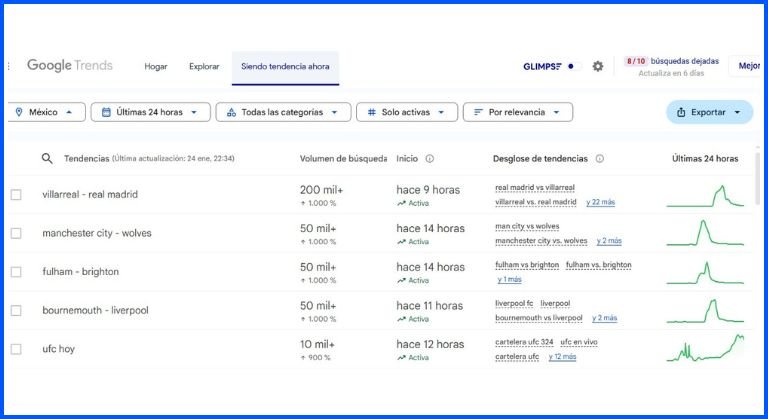Image resolution: width=768 pixels, height=419 pixels.
Task: Click 'cartelera ufc' breakdown term
Action: [x=517, y=357]
